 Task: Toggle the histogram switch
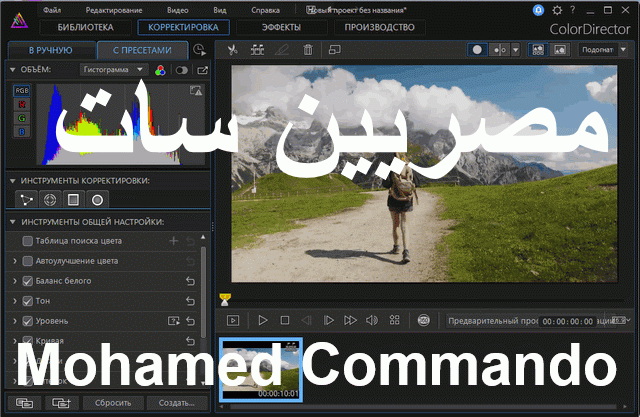click(182, 70)
